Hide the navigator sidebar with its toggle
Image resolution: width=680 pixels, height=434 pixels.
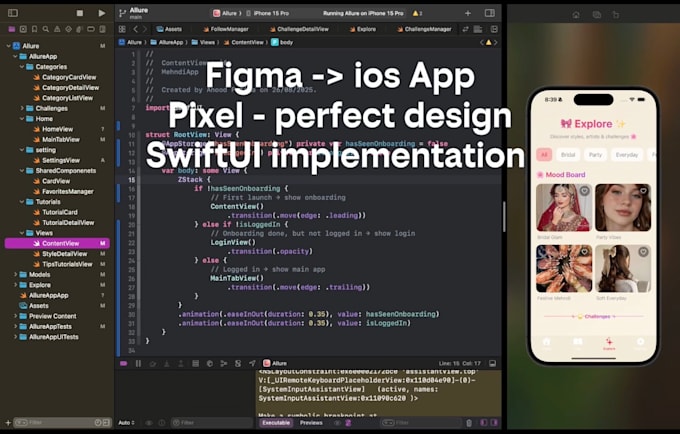pyautogui.click(x=13, y=13)
